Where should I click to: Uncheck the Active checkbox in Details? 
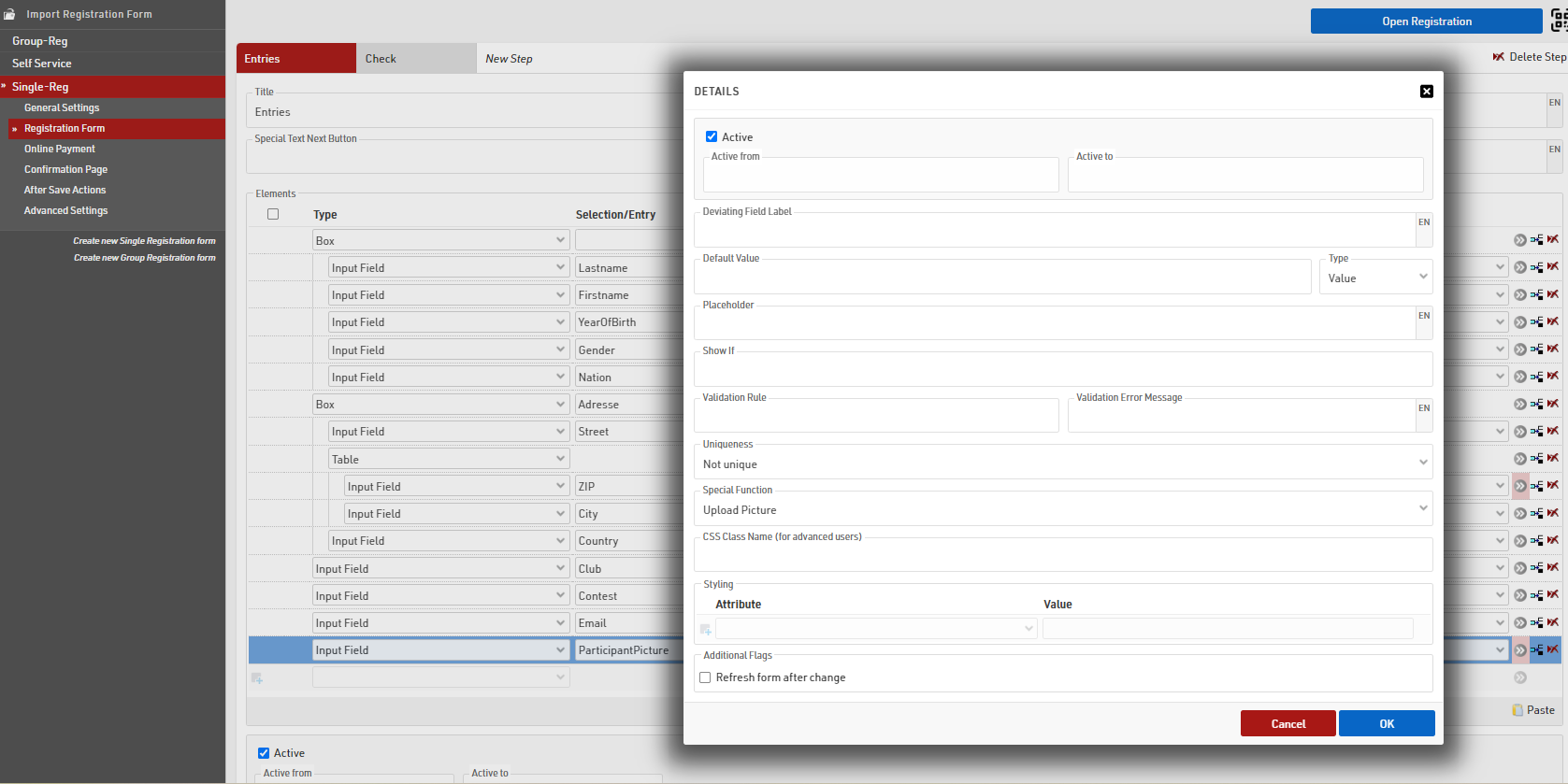712,136
